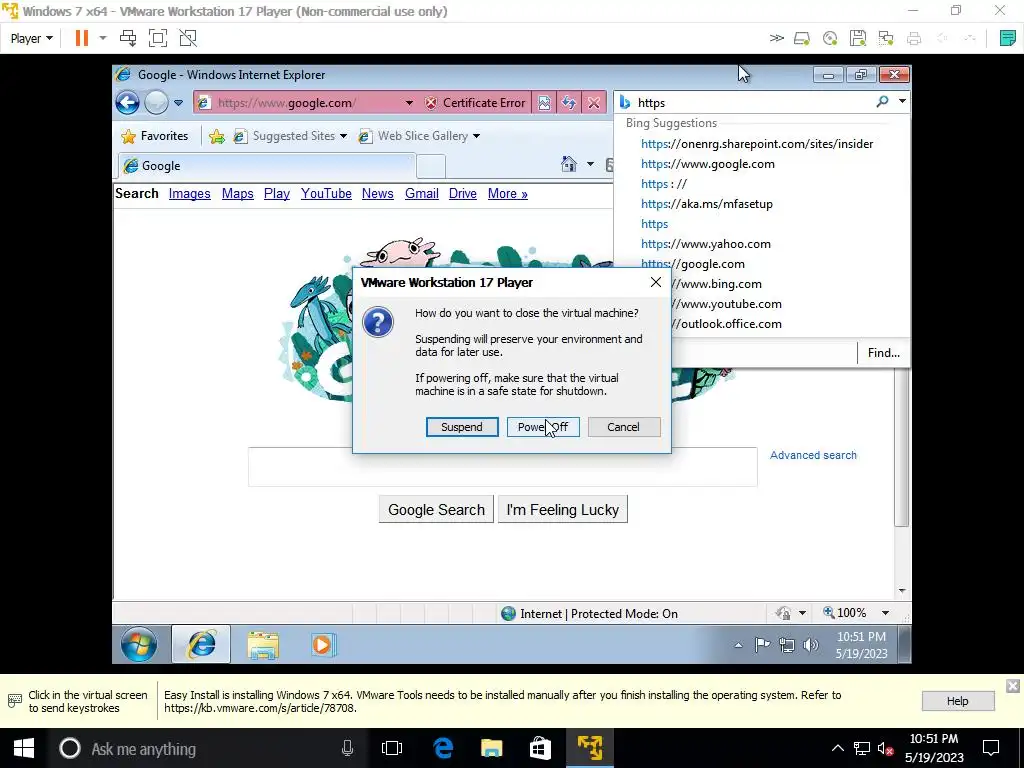Click the Internet Explorer forward arrow button
The width and height of the screenshot is (1024, 768).
pyautogui.click(x=156, y=103)
